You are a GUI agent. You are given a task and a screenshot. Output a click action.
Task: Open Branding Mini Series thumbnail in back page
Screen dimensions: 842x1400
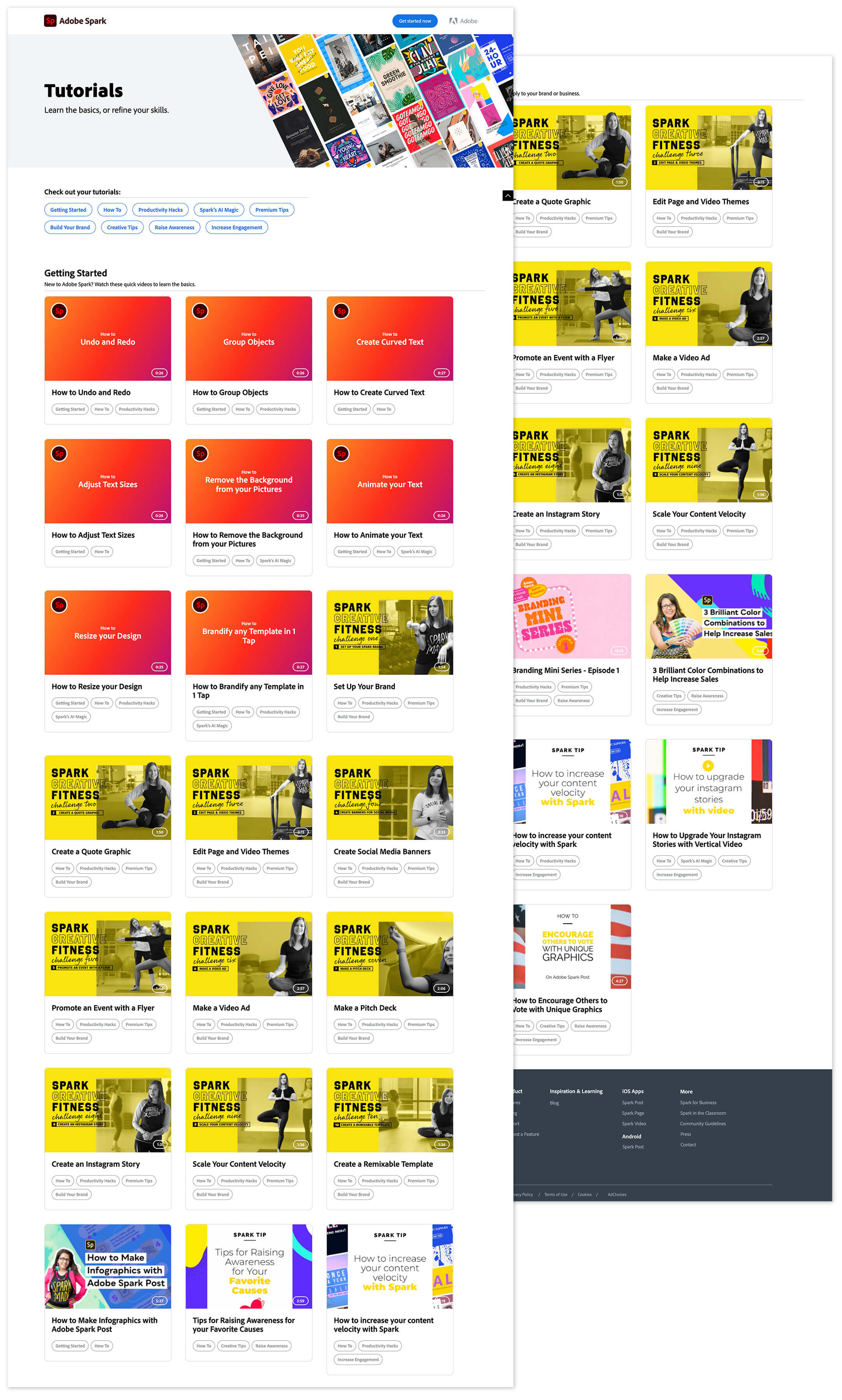pyautogui.click(x=572, y=616)
